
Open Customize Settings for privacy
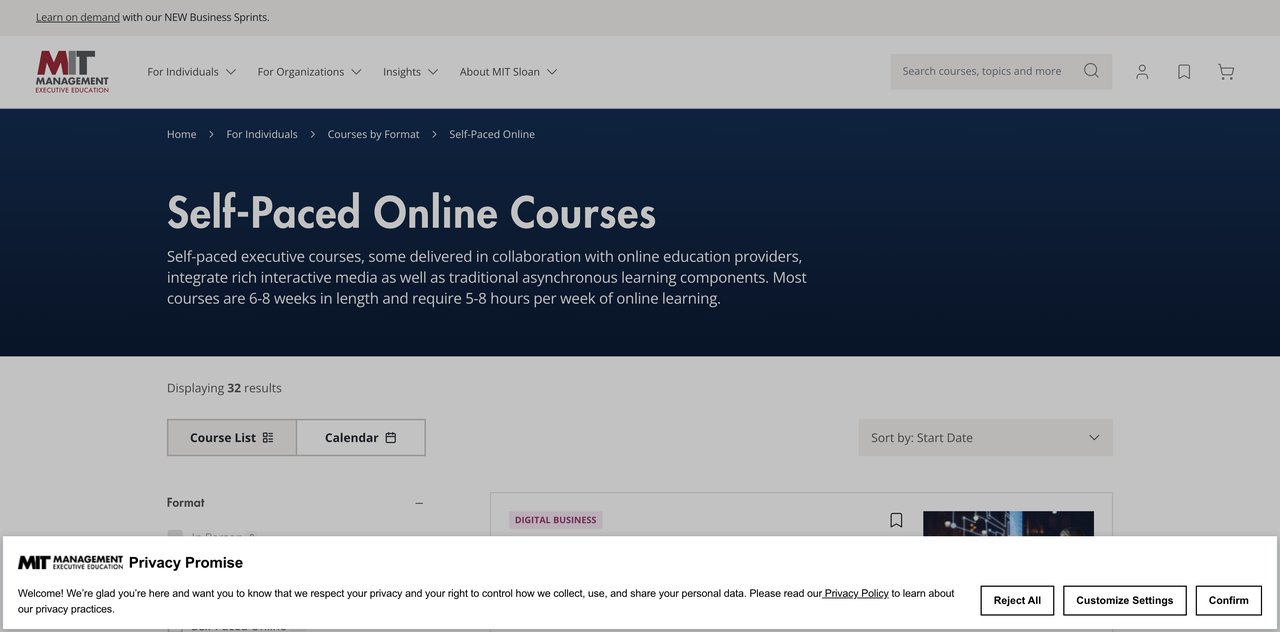[1125, 600]
